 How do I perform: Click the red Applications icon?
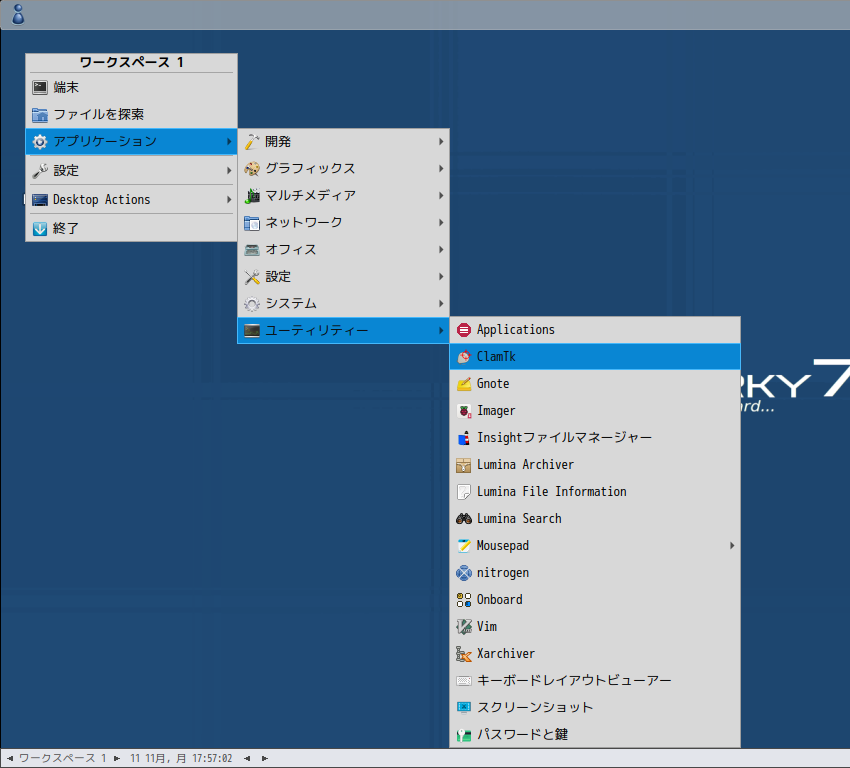click(x=463, y=330)
